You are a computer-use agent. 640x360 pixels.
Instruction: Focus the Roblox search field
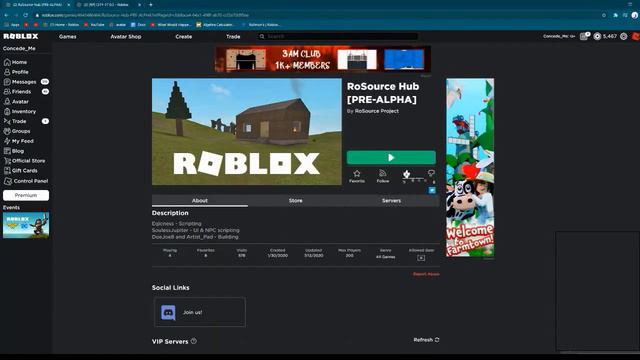pos(338,36)
